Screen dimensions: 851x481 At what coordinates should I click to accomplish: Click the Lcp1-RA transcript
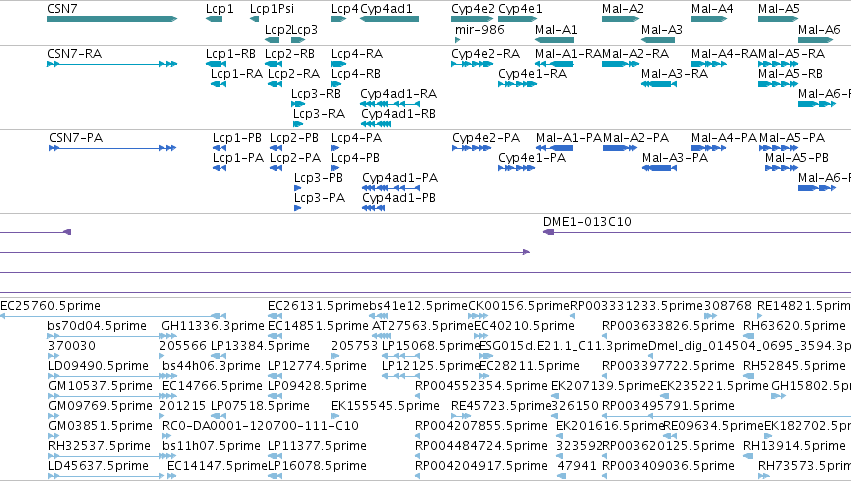click(x=218, y=84)
